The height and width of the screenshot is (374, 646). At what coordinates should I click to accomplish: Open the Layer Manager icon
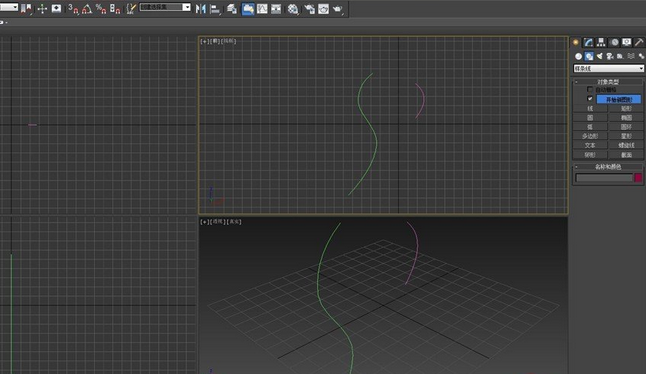pos(232,9)
